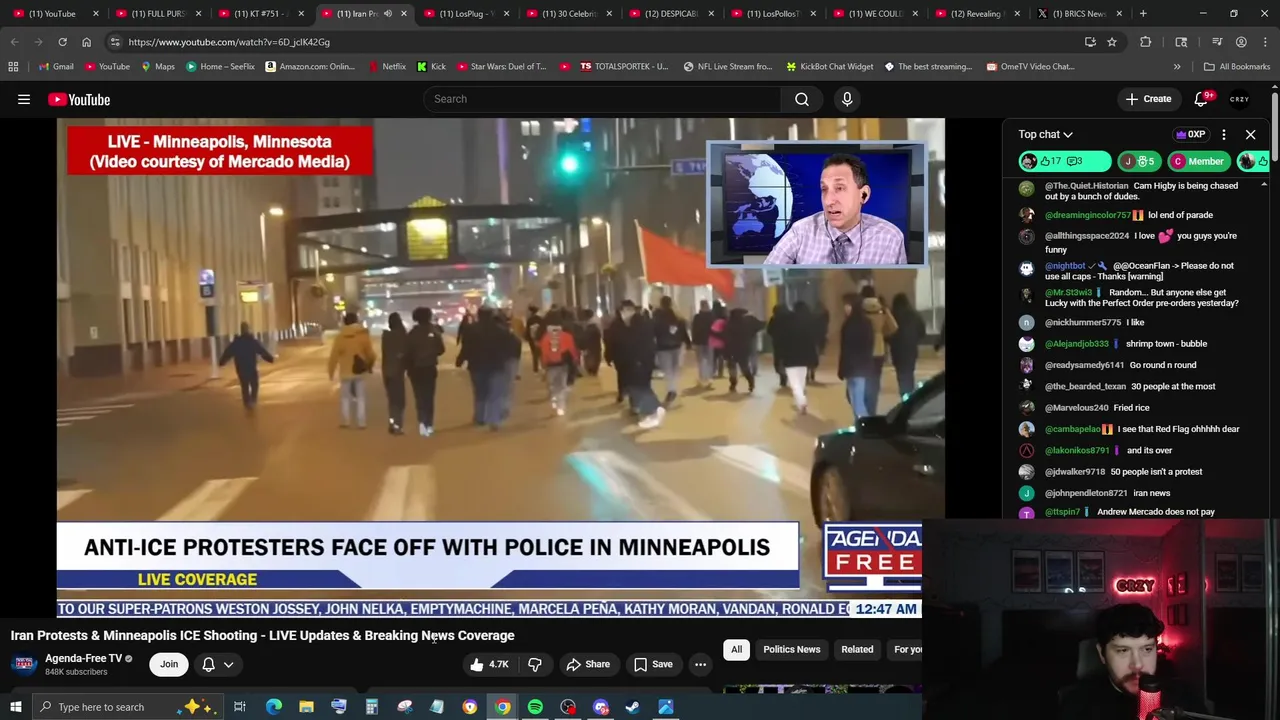This screenshot has width=1280, height=720.
Task: Open the Chrome profile icon
Action: point(1241,42)
